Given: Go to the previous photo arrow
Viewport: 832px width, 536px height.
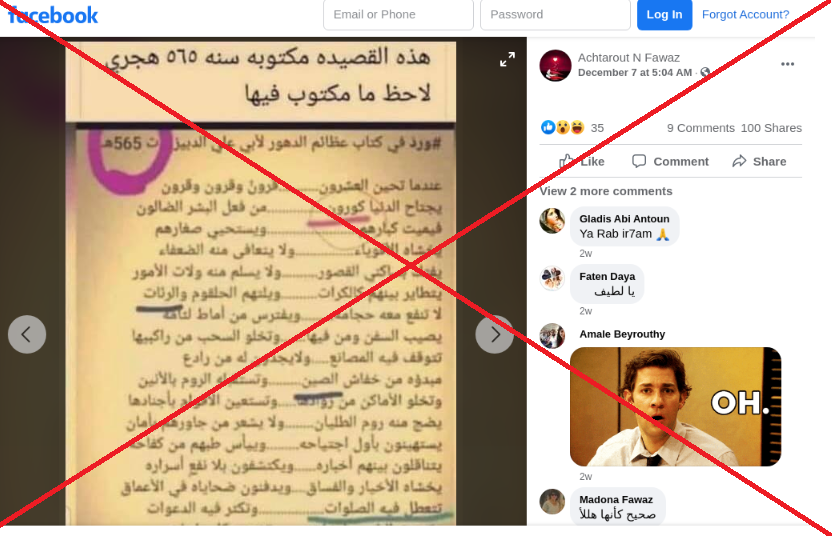Looking at the screenshot, I should click(27, 334).
